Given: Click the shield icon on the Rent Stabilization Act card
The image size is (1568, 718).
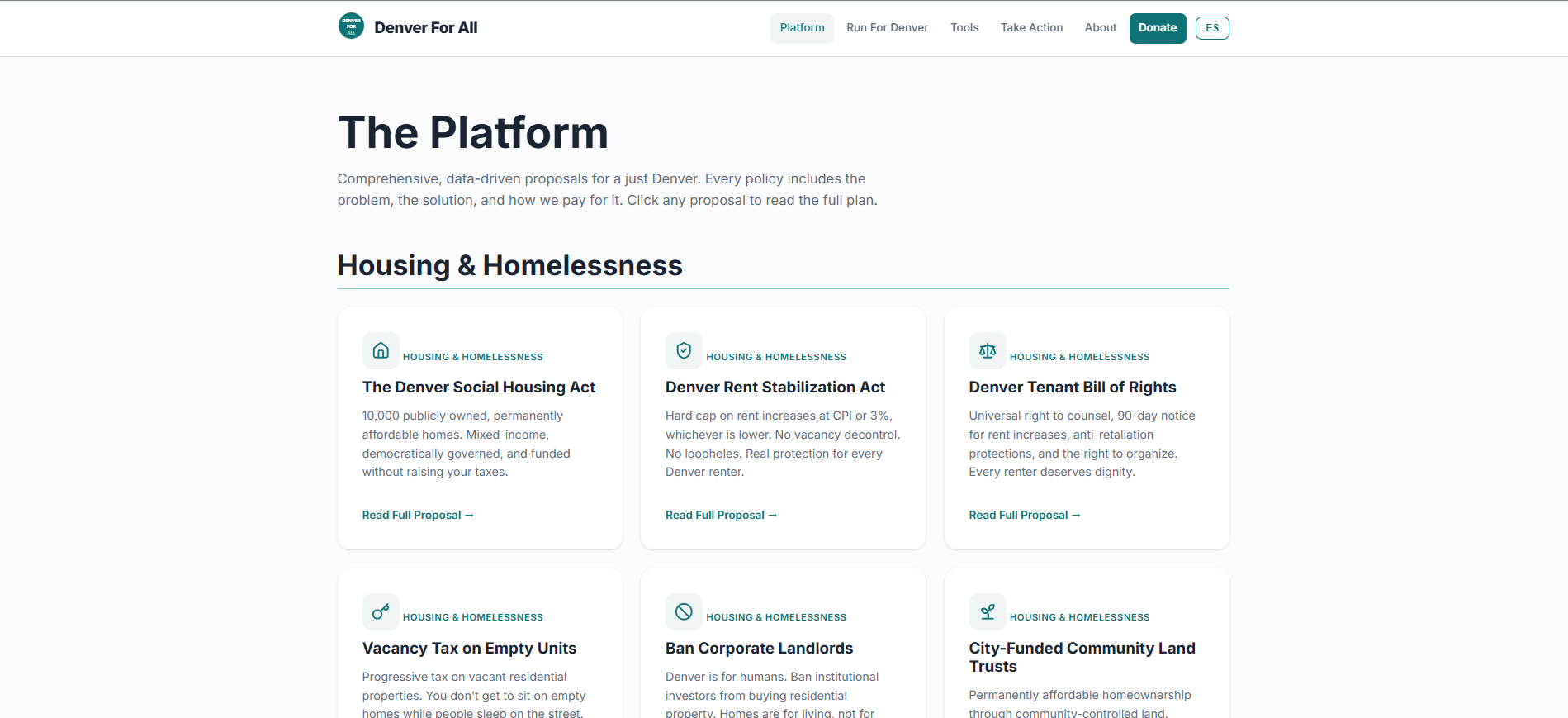Looking at the screenshot, I should point(684,350).
